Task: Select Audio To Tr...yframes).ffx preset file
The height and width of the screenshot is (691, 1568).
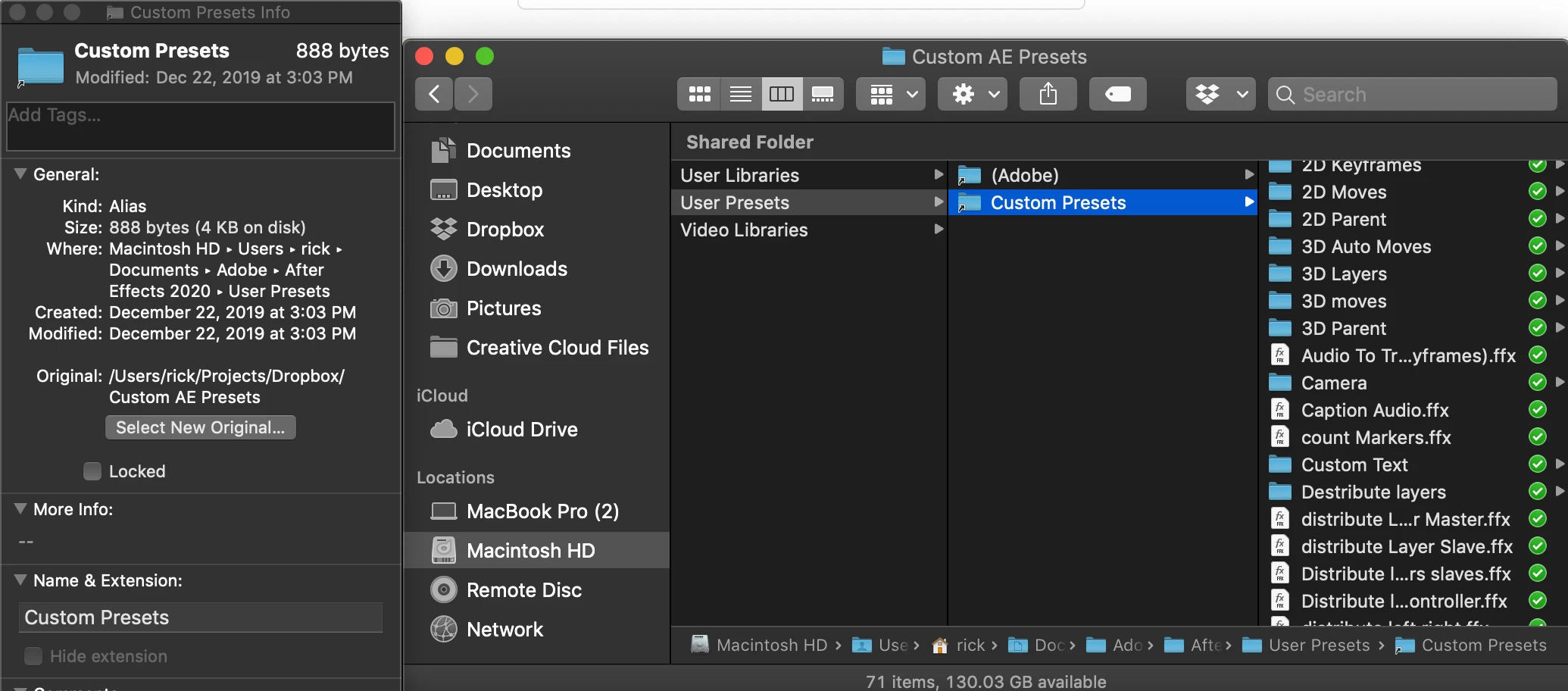Action: coord(1413,355)
